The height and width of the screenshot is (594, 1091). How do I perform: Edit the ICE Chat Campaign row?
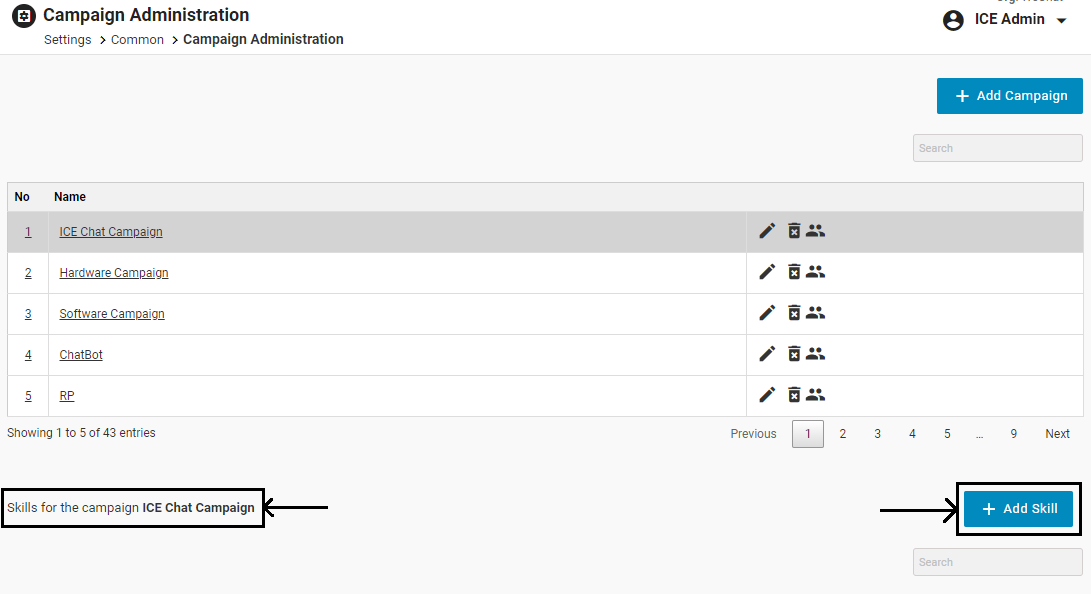click(x=767, y=231)
